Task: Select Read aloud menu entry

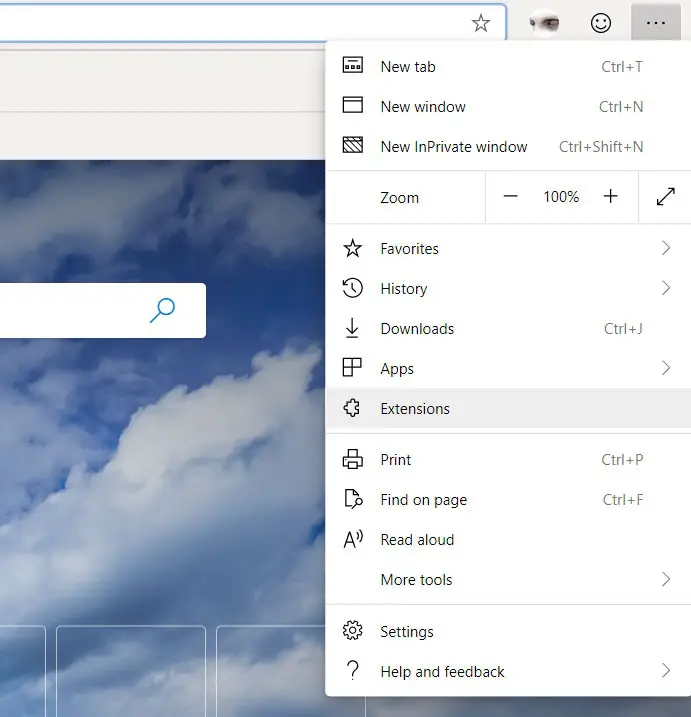Action: pyautogui.click(x=508, y=540)
